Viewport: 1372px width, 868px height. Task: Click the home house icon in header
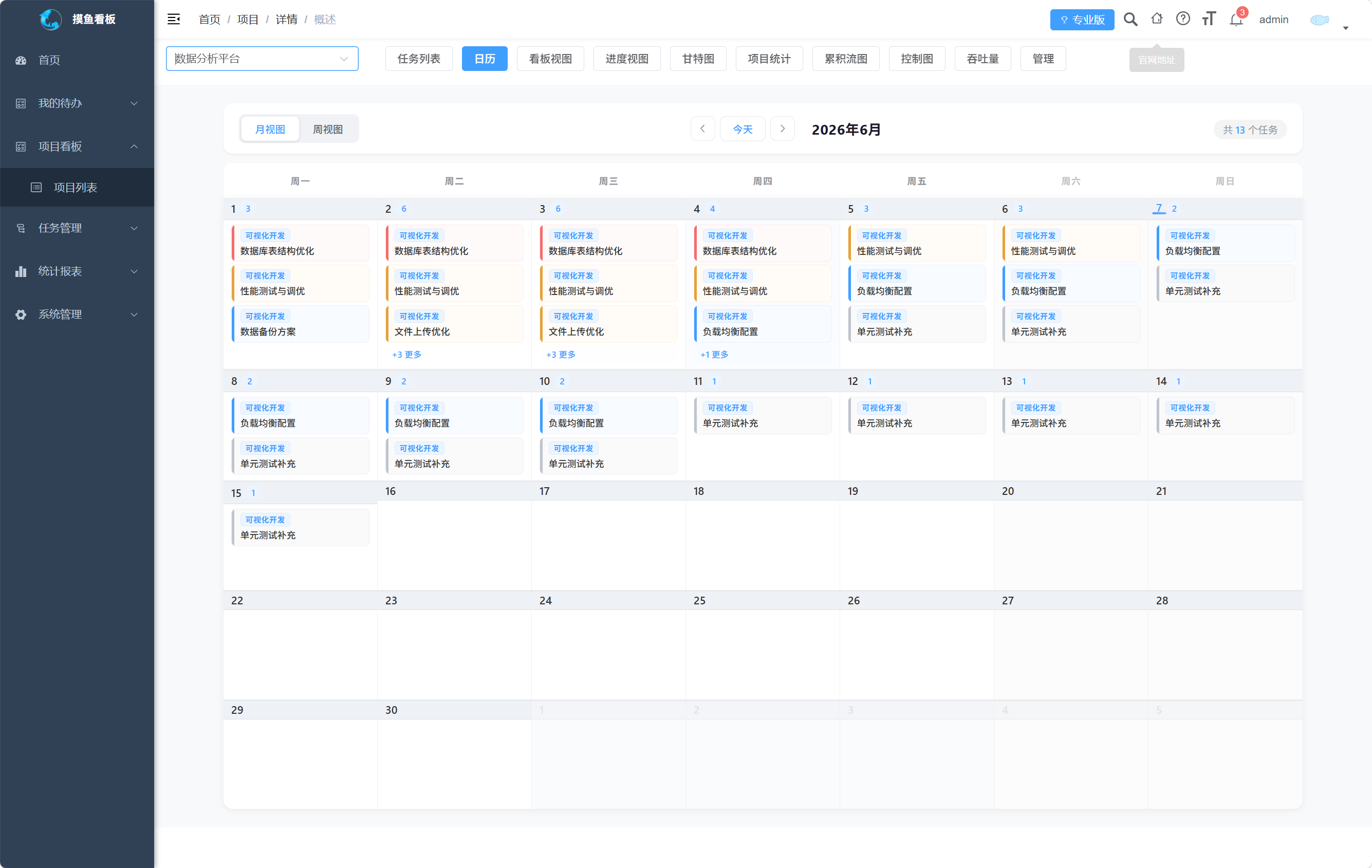point(1157,19)
